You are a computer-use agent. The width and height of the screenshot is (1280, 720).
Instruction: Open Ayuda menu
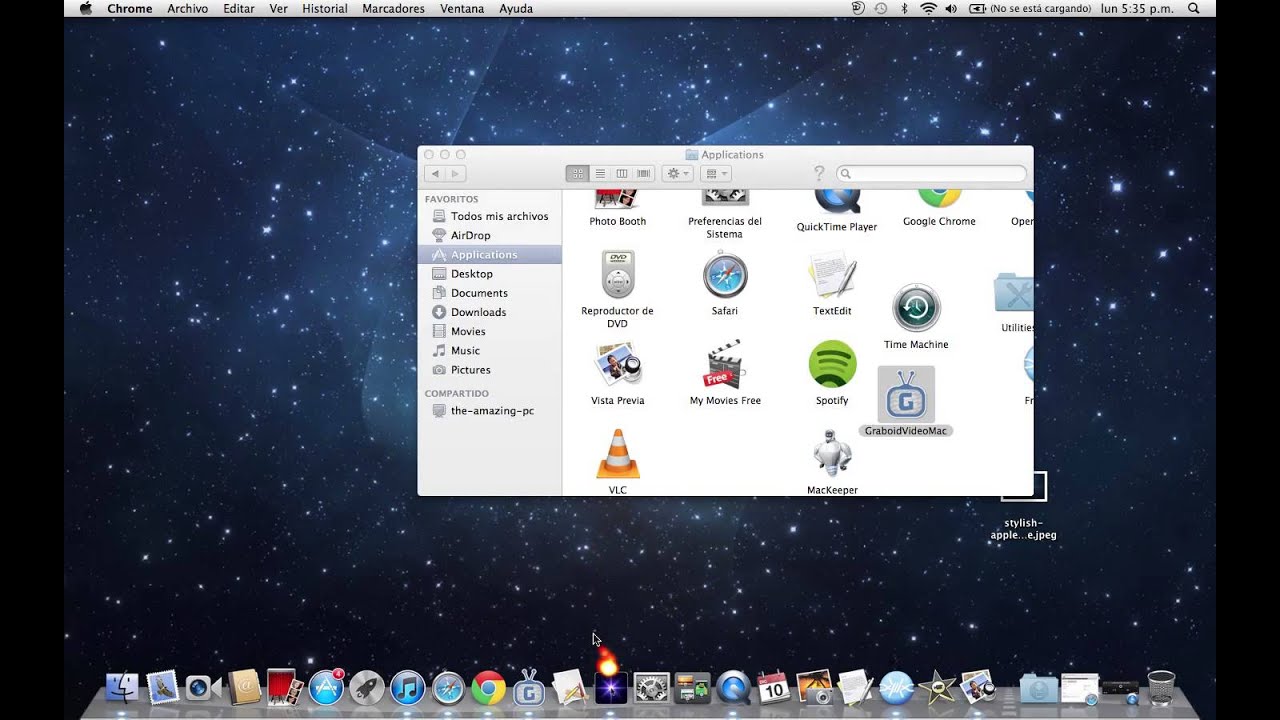[516, 8]
